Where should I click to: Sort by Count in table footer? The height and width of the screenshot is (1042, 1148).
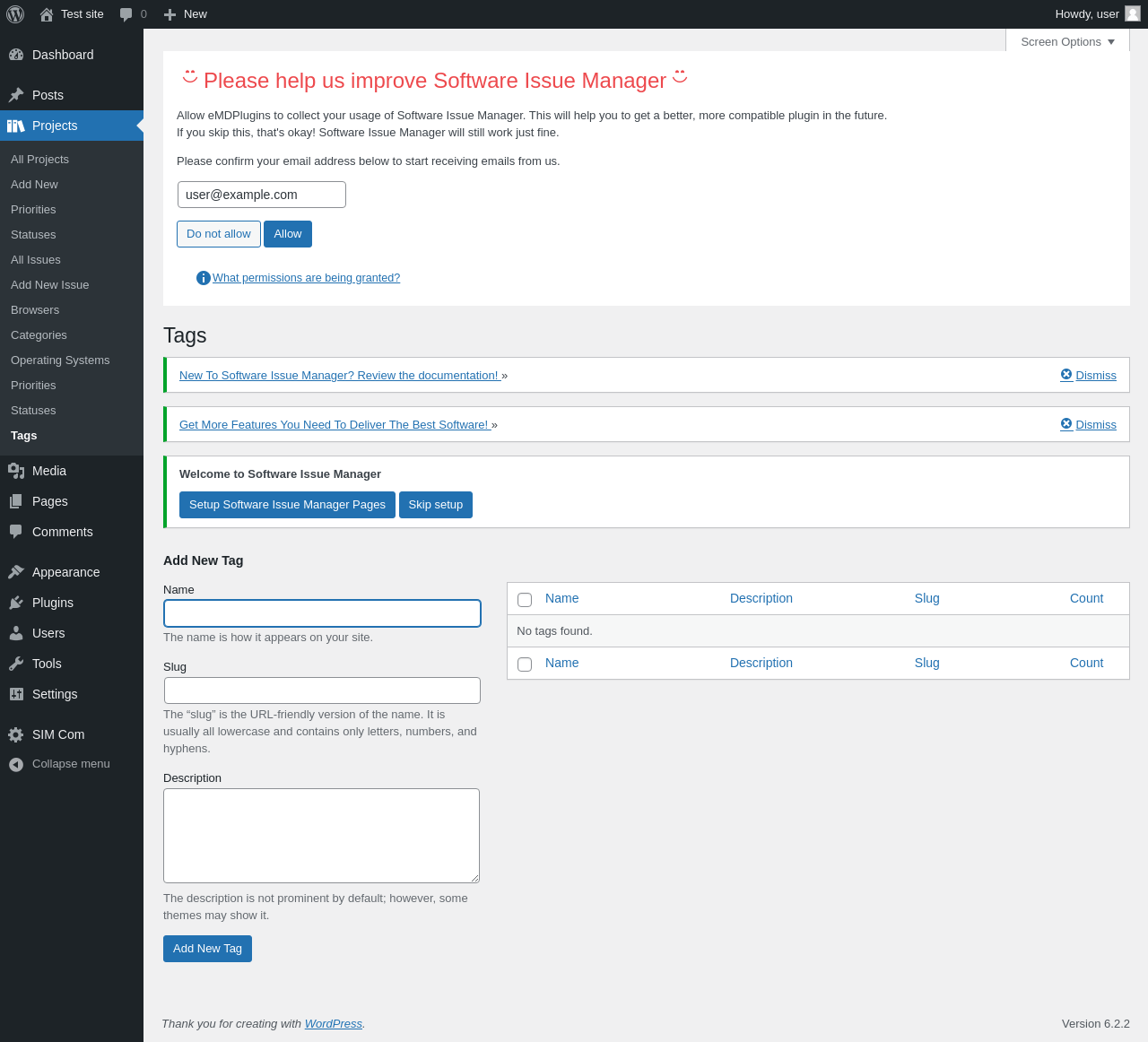pyautogui.click(x=1086, y=663)
